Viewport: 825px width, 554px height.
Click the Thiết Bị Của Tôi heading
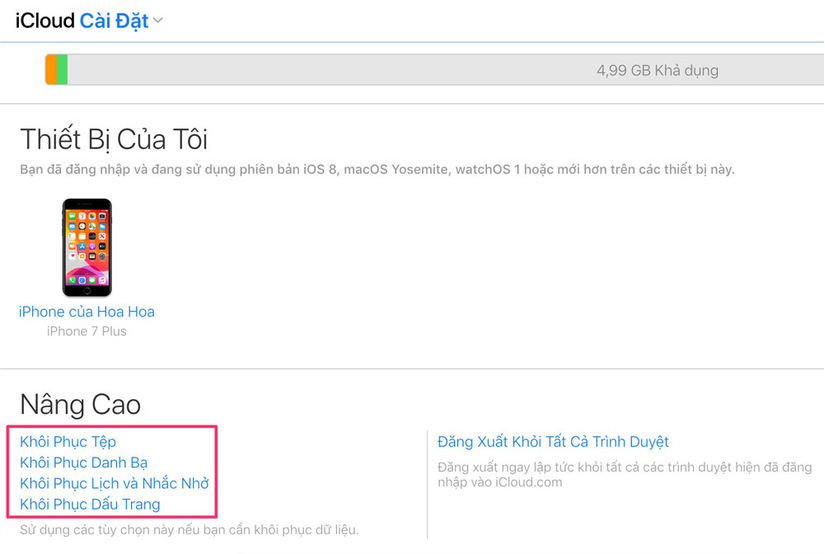(x=114, y=139)
